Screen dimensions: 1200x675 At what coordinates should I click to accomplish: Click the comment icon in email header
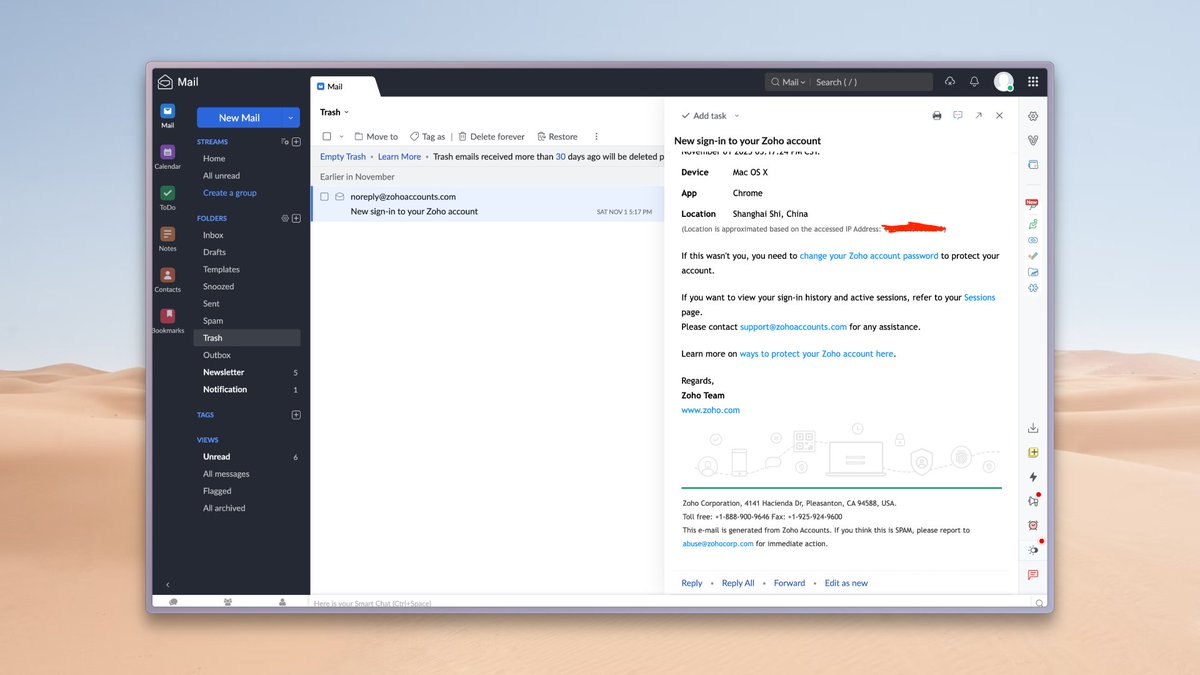click(958, 116)
